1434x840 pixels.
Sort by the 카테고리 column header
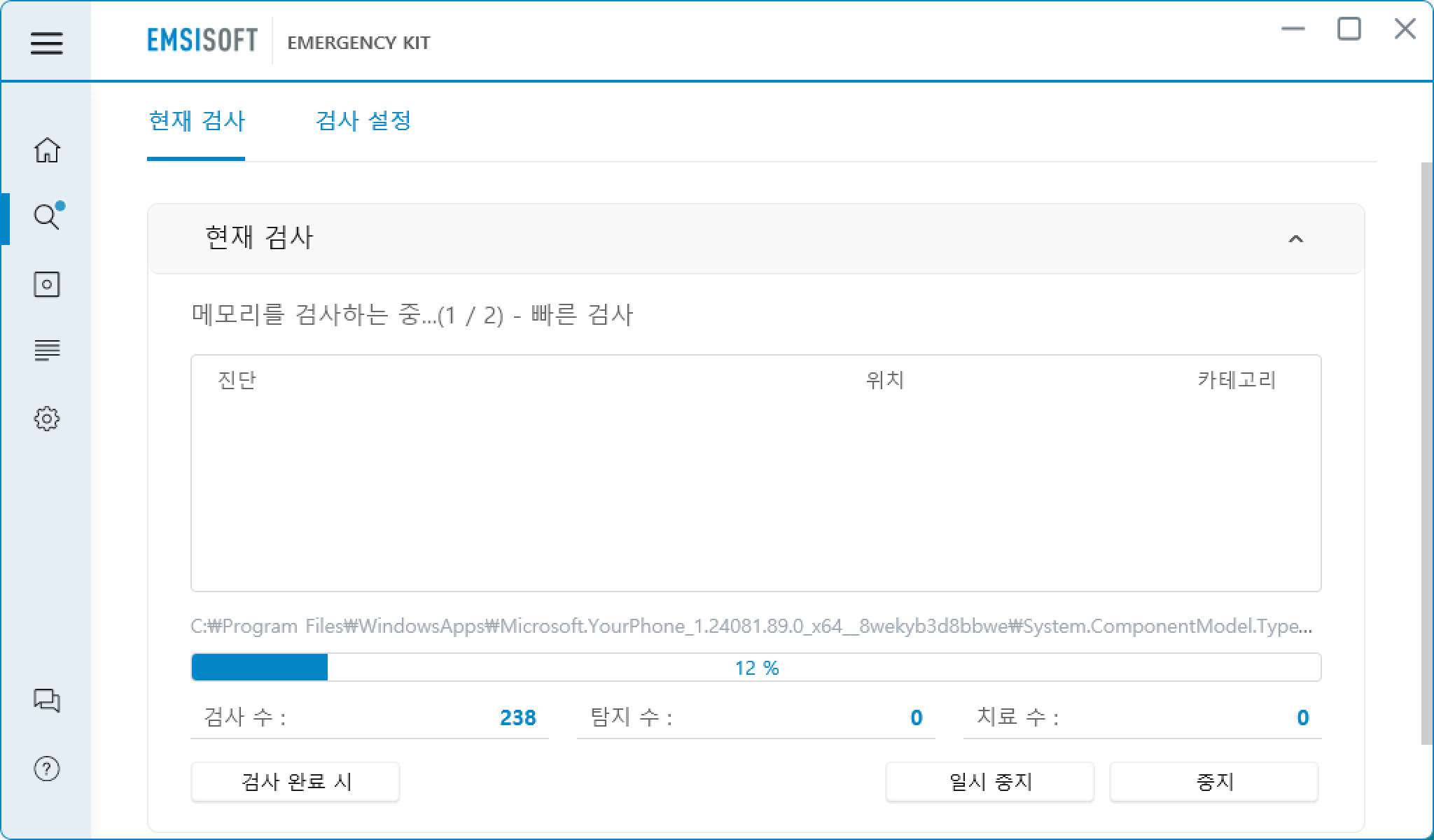pyautogui.click(x=1237, y=380)
